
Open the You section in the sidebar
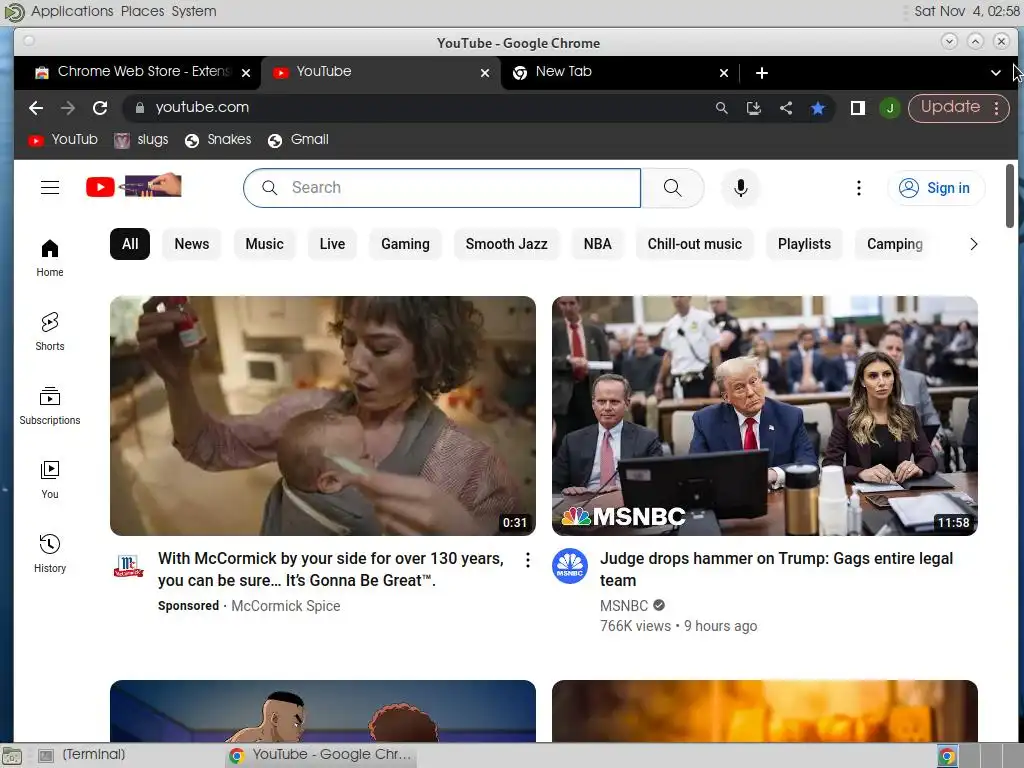(50, 480)
